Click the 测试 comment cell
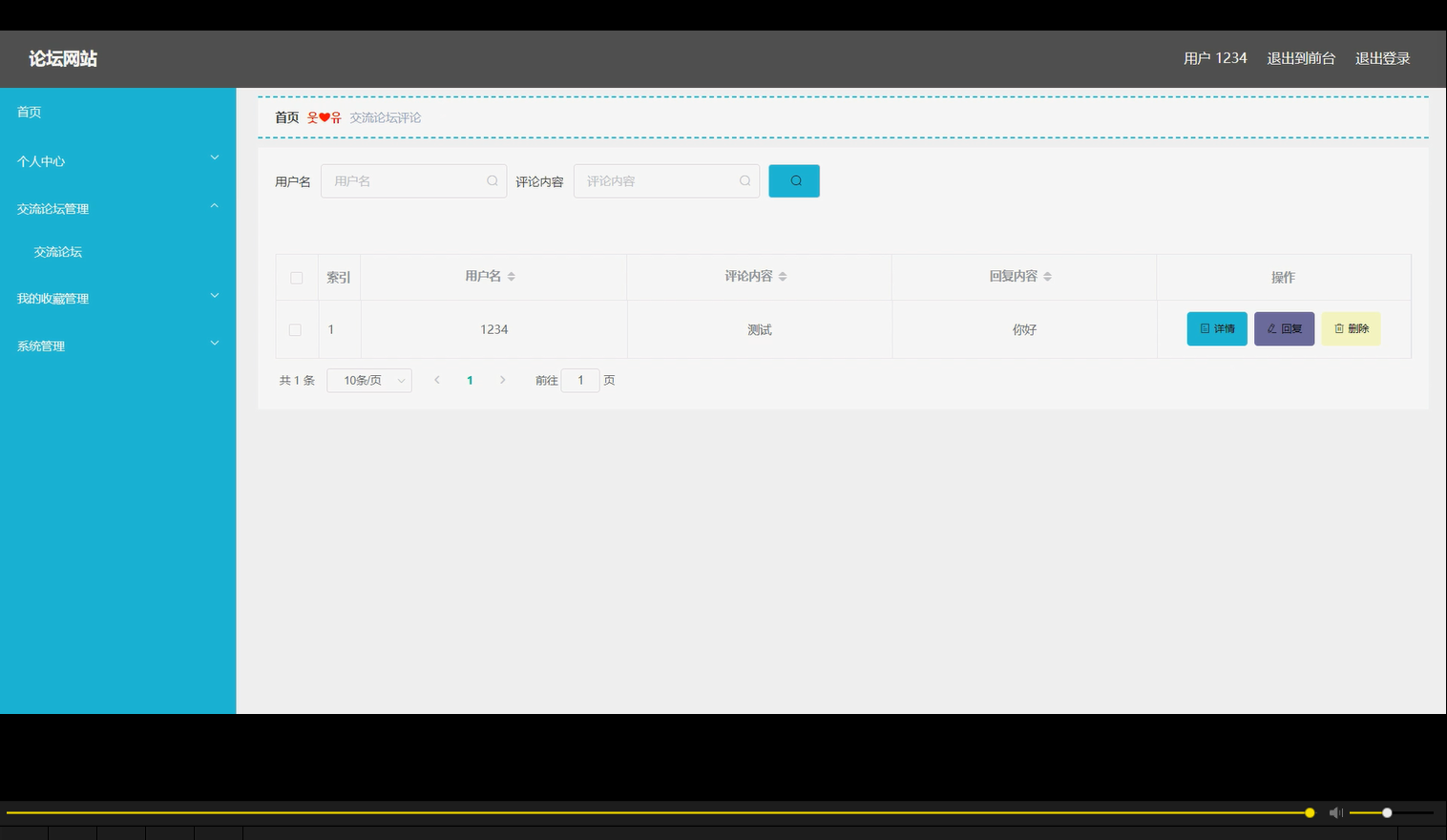Screen dimensions: 1447x840 click(760, 329)
